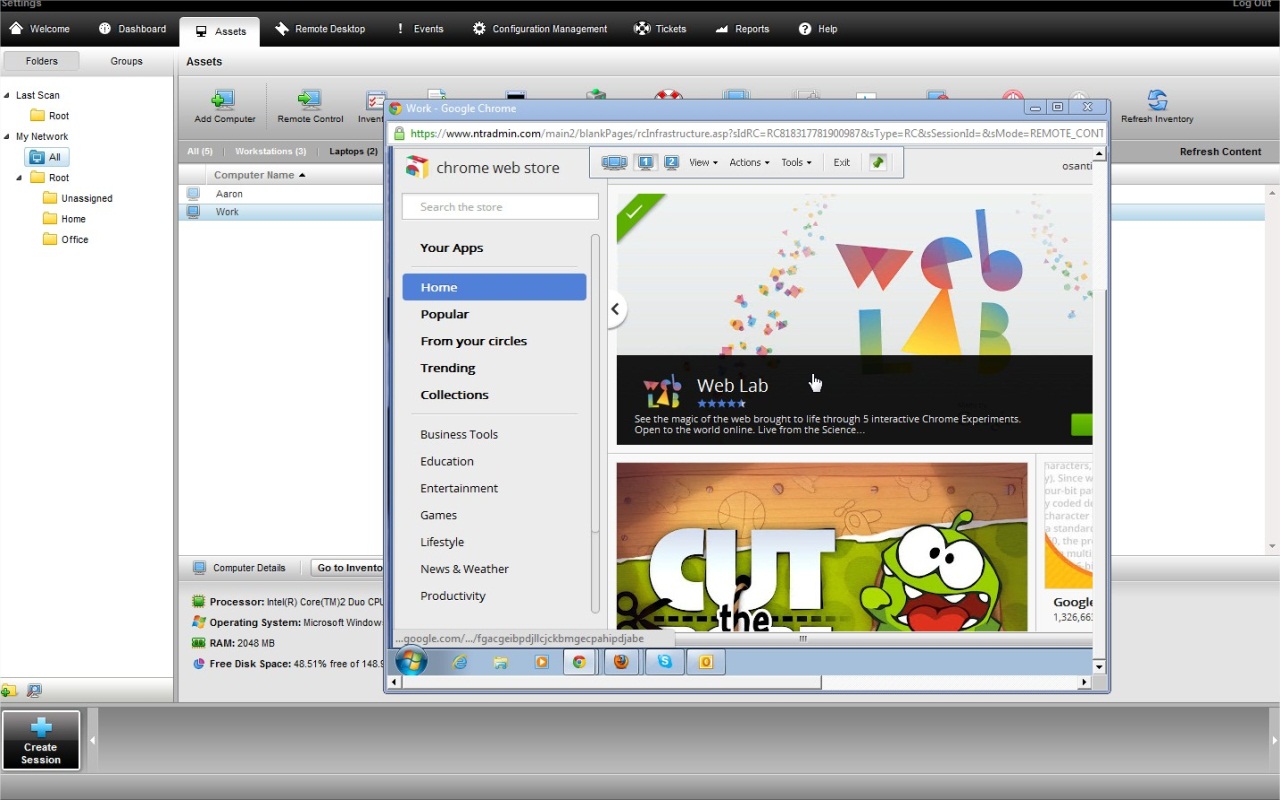
Task: Filter assets by Workstations (3)
Action: [270, 152]
